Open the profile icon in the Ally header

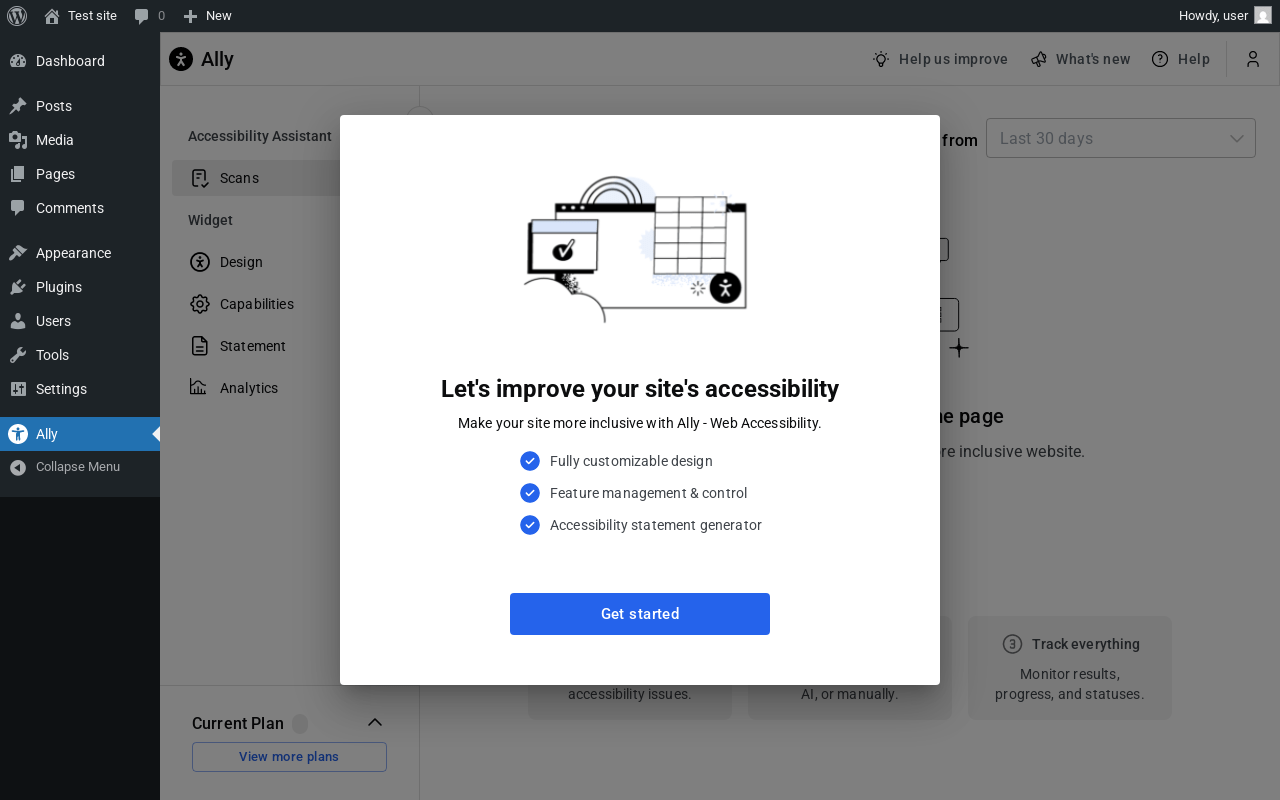1253,59
